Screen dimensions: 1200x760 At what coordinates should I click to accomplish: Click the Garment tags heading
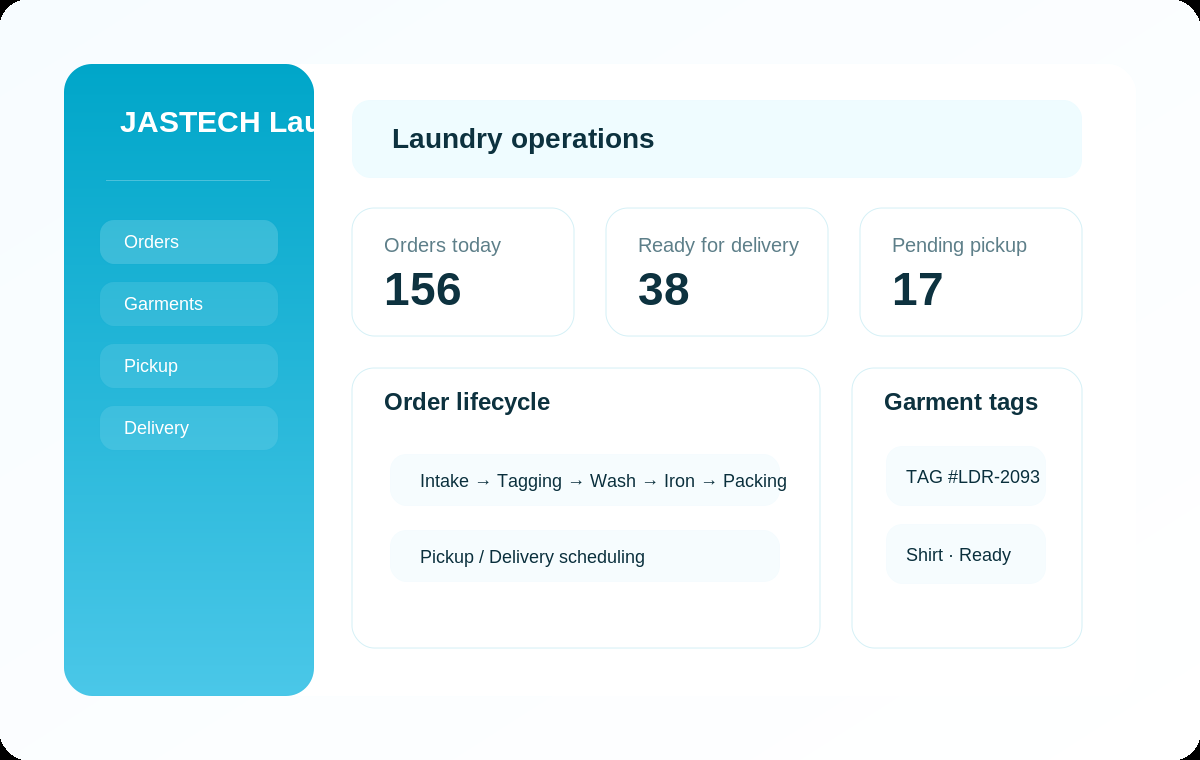point(961,402)
